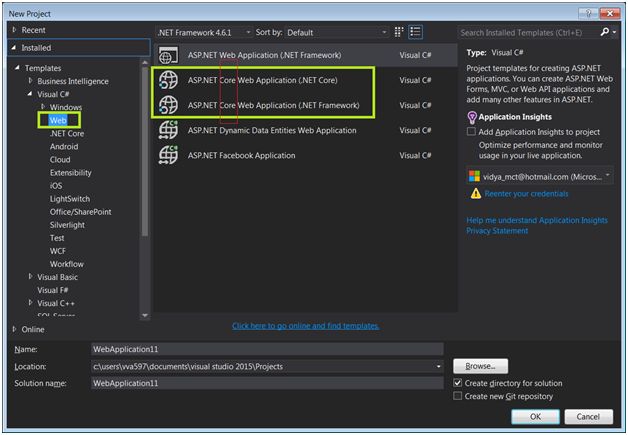This screenshot has height=435, width=628.
Task: Expand the Business Intelligence node
Action: 30,81
